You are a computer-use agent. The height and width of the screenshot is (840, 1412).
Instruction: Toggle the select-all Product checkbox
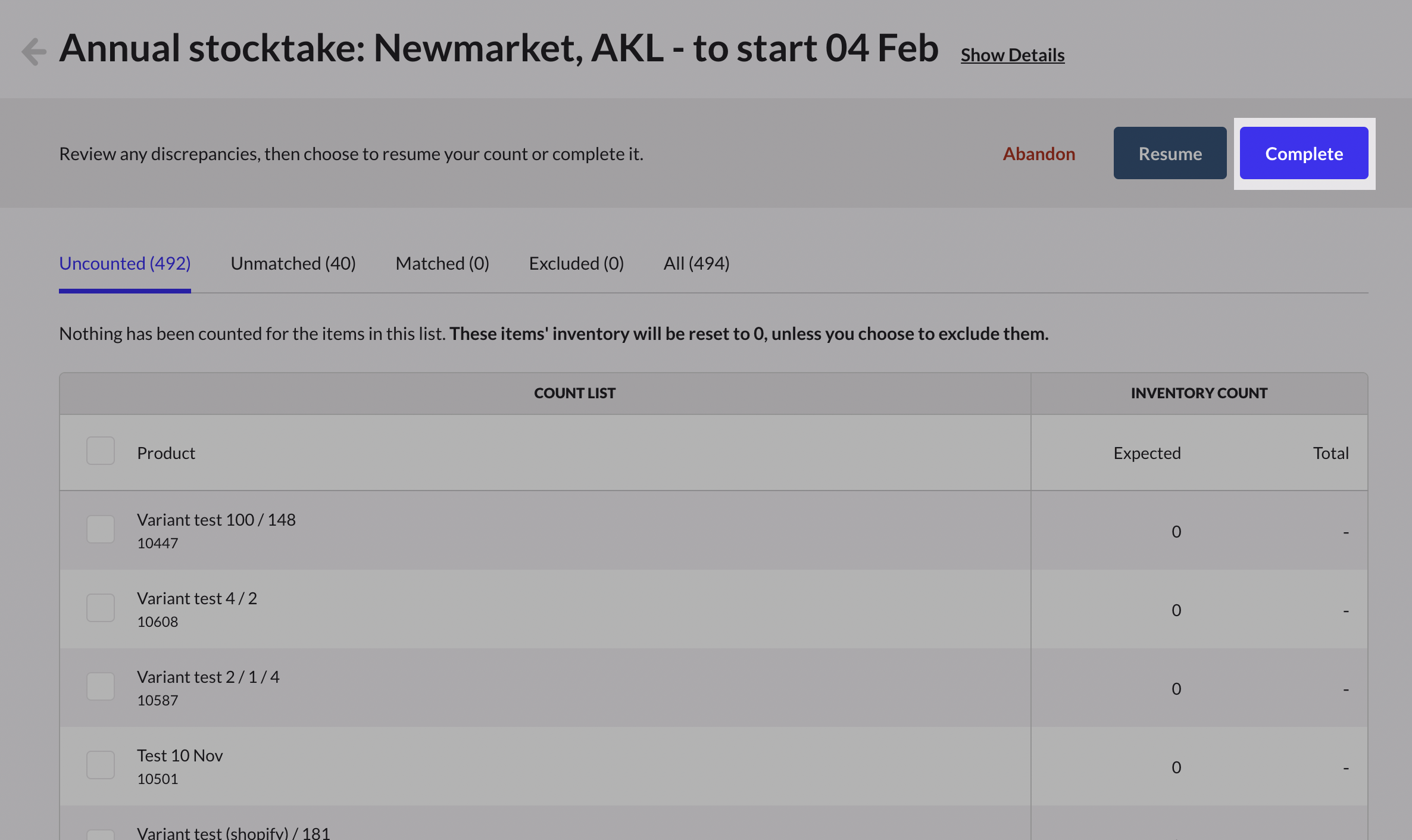[101, 451]
